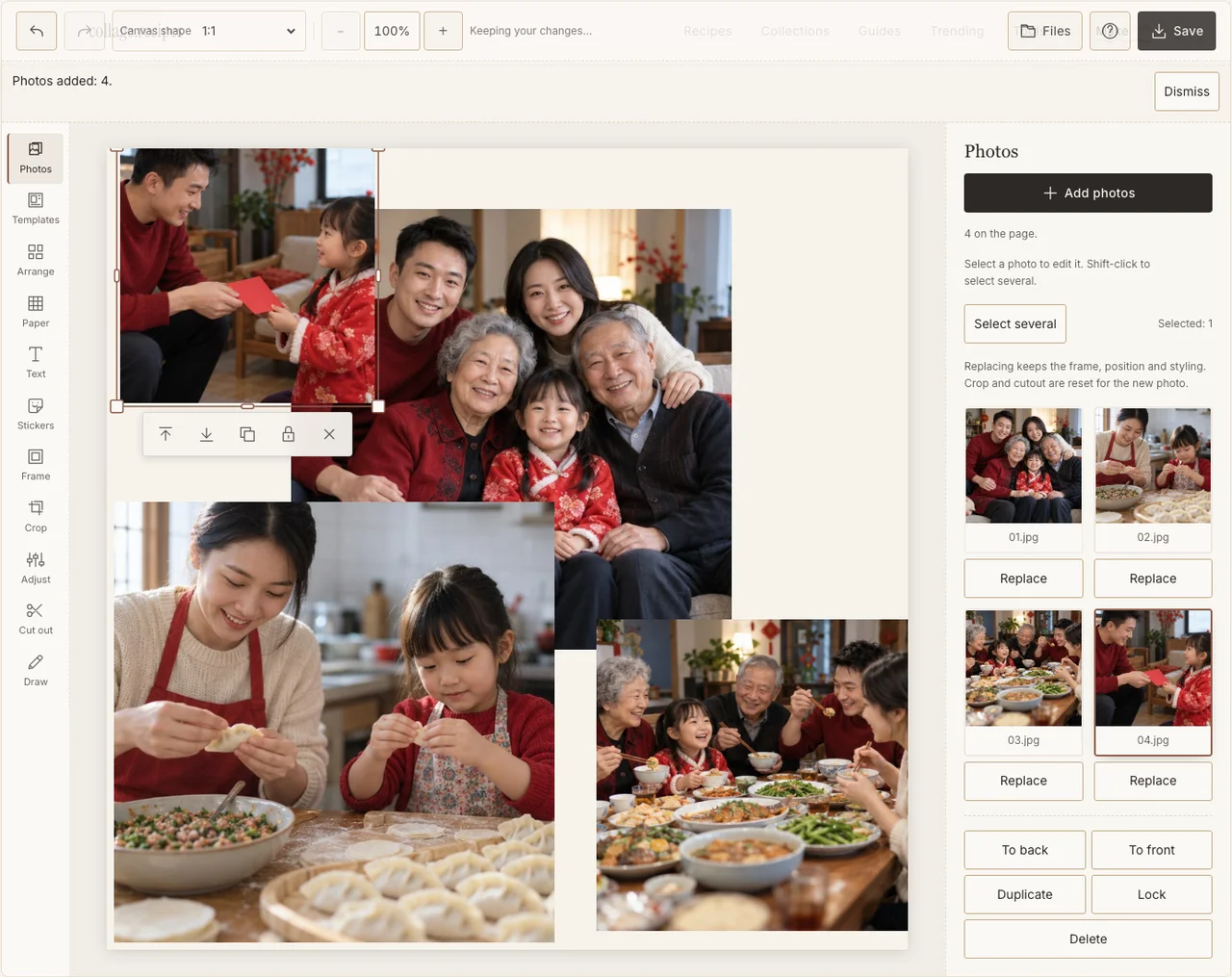The height and width of the screenshot is (977, 1232).
Task: Select the Cut out tool
Action: [36, 619]
